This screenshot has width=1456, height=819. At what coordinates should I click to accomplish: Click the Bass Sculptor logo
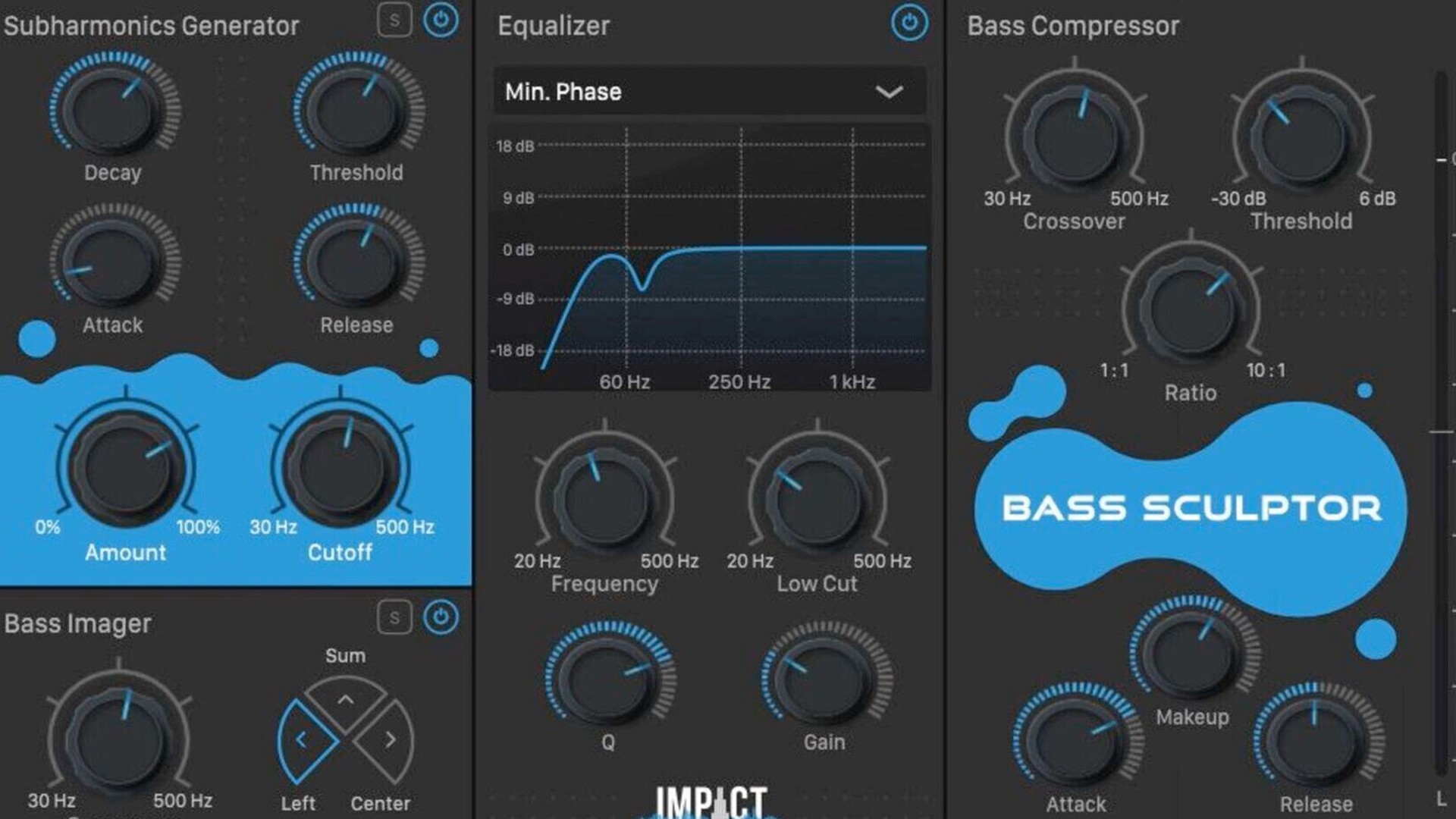click(x=1192, y=508)
